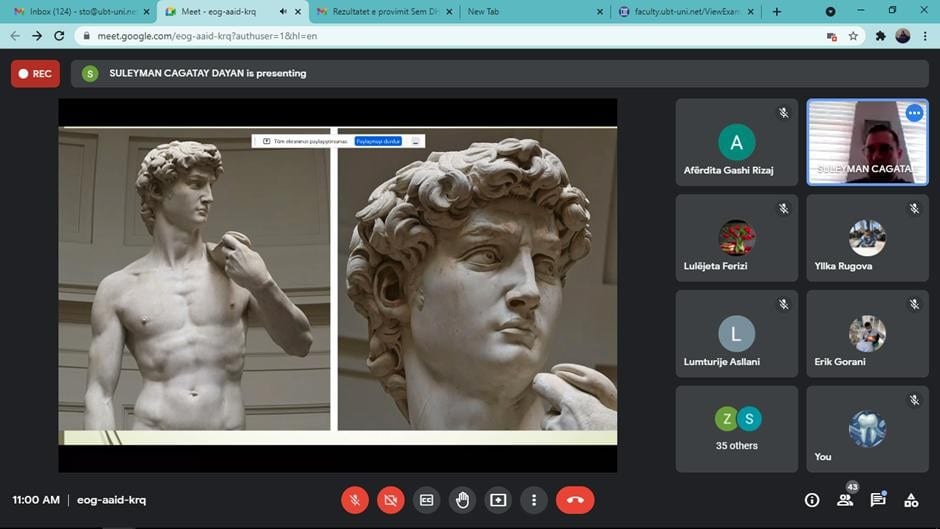Click the red REC recording indicator
Image resolution: width=940 pixels, height=529 pixels.
point(35,73)
